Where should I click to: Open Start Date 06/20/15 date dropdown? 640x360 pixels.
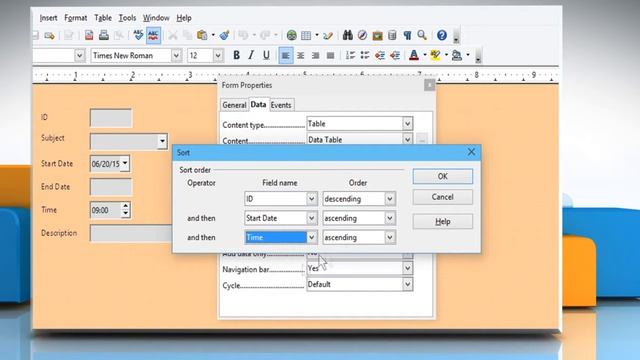(x=125, y=164)
